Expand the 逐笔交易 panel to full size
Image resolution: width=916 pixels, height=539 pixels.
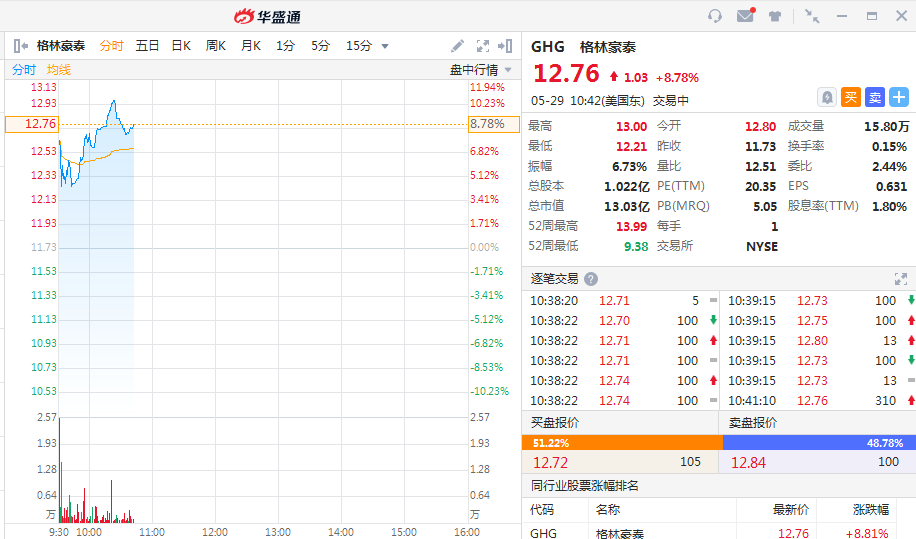tap(899, 279)
